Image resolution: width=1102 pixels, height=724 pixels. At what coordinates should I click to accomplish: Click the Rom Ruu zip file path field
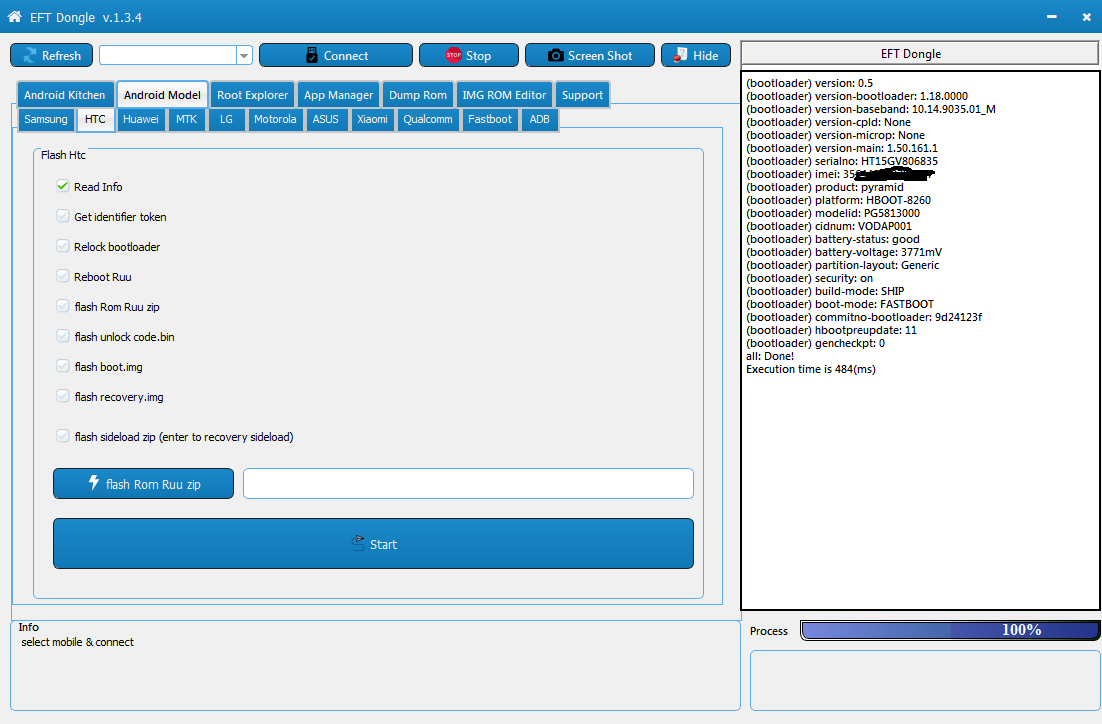[x=468, y=484]
